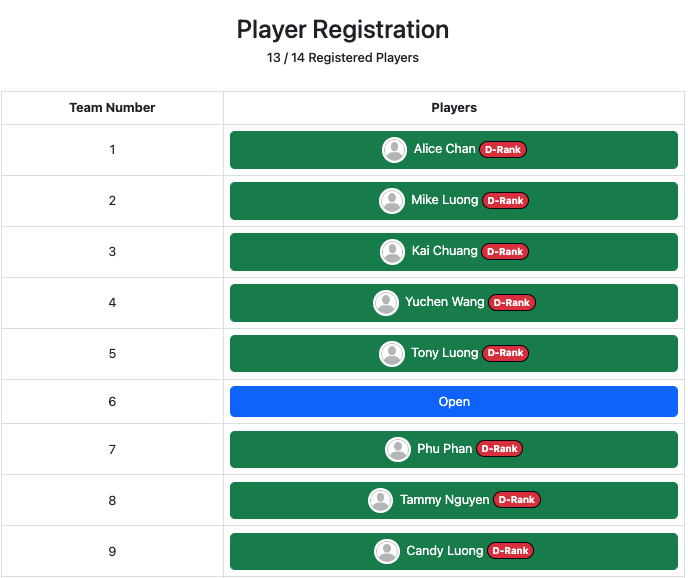
Task: Click Phu Phan's avatar icon
Action: point(398,450)
